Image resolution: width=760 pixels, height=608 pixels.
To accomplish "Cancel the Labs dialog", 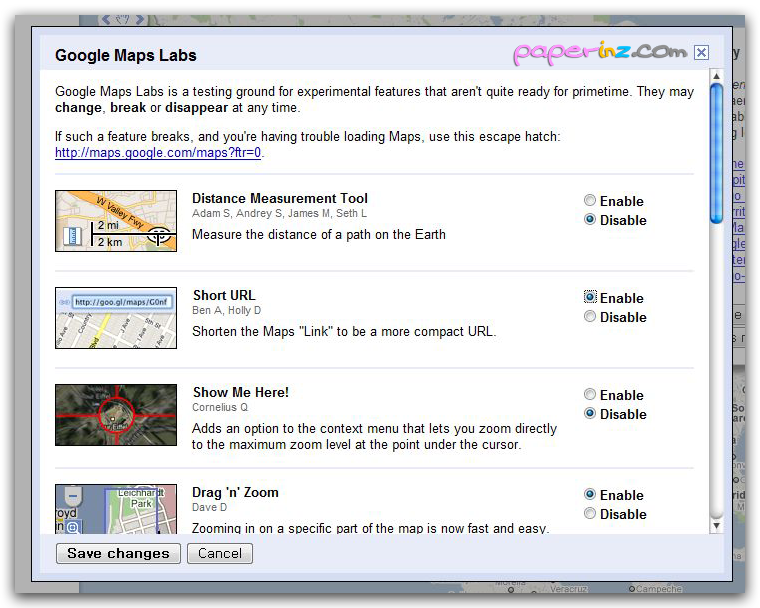I will tap(220, 553).
